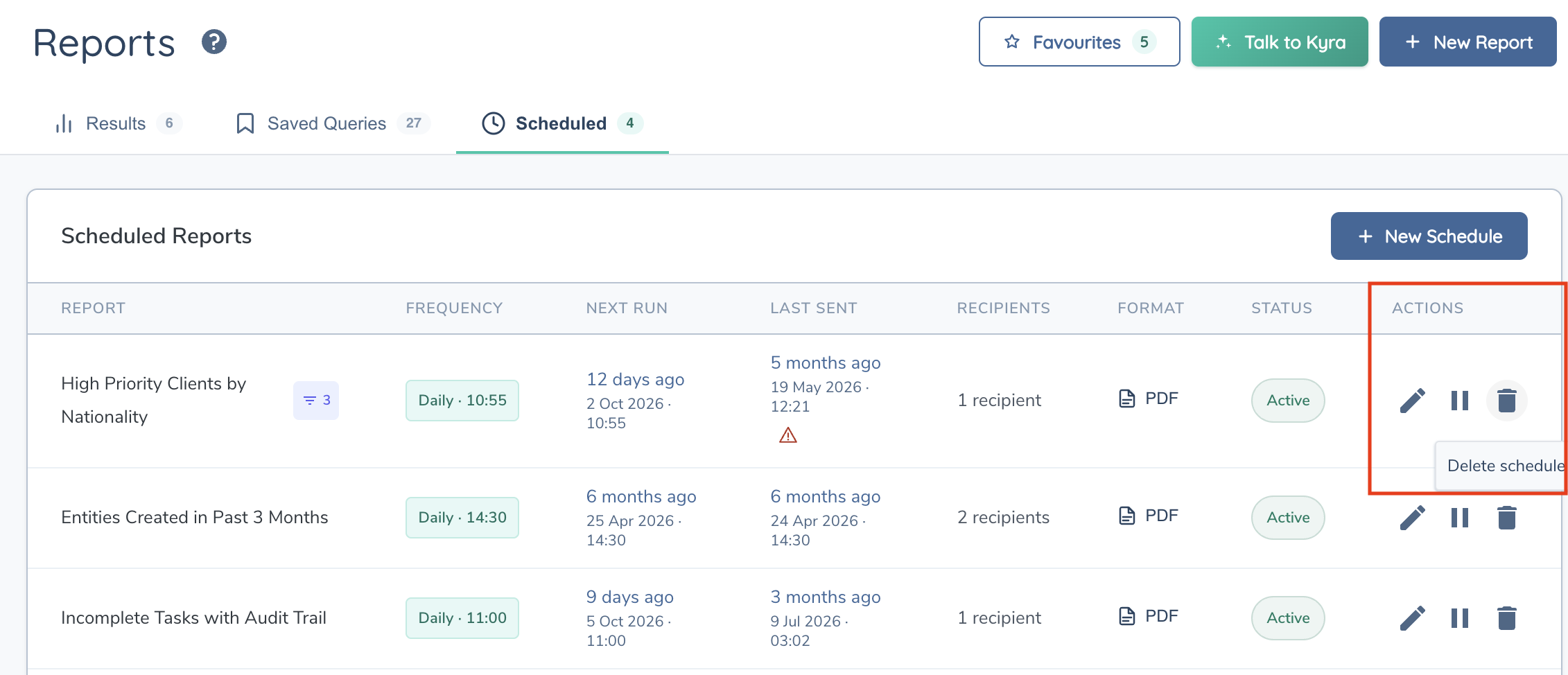Edit the Entities Created in Past 3 Months schedule
This screenshot has height=675, width=1568.
coord(1412,518)
